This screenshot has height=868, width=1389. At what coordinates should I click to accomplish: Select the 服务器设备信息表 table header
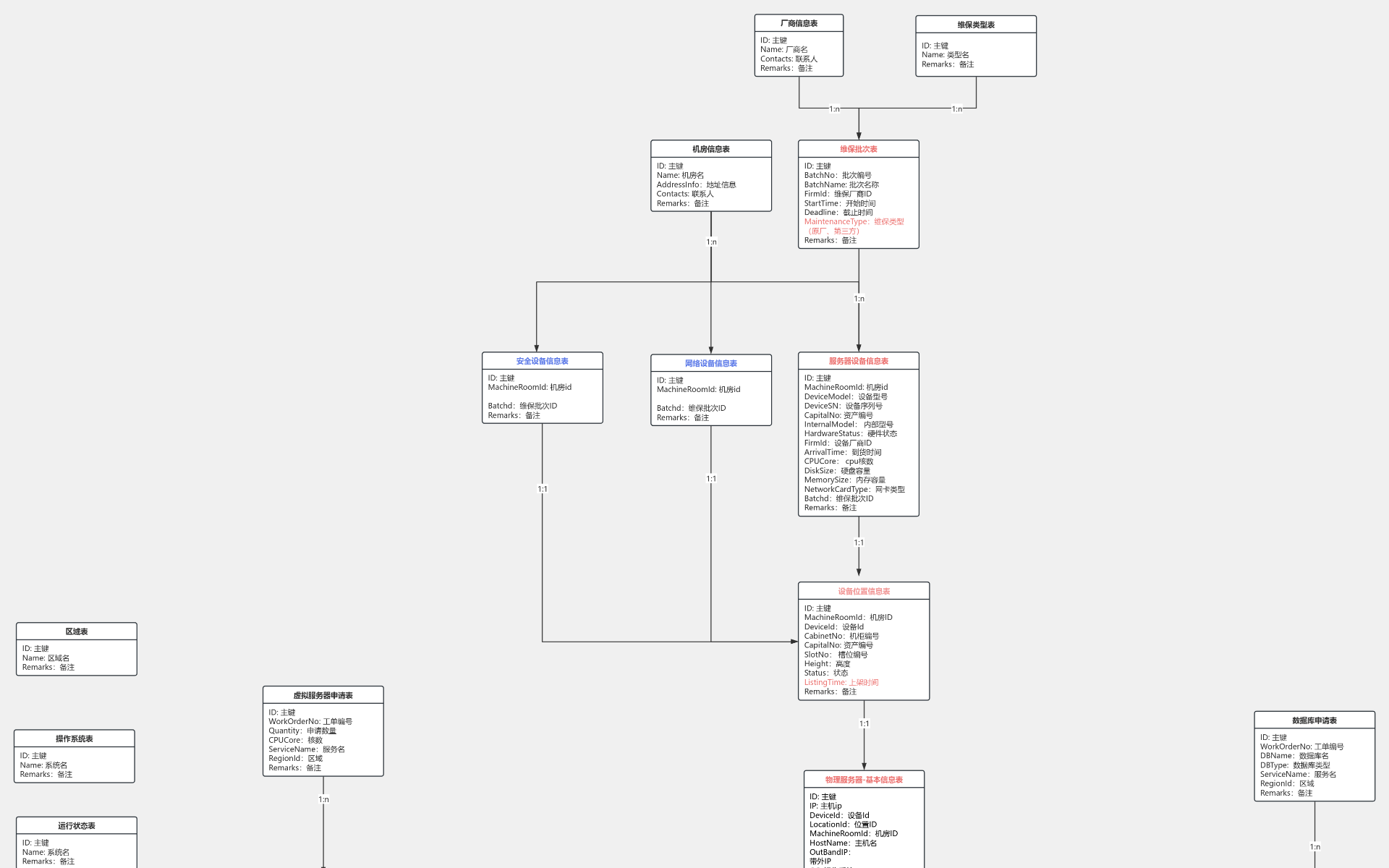[x=858, y=361]
